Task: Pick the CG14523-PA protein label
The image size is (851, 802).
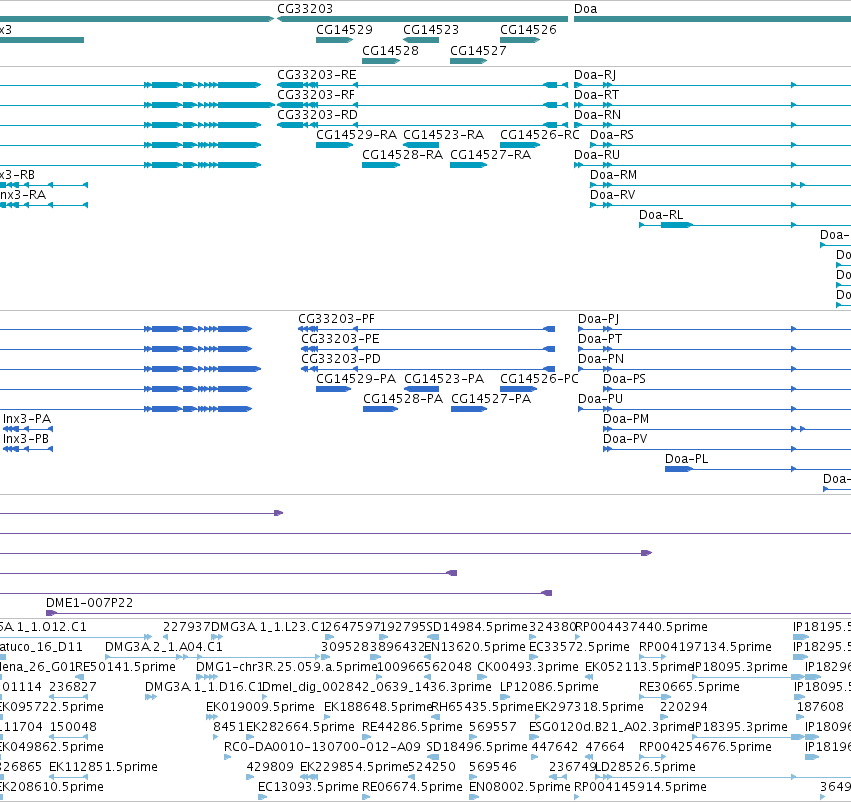Action: coord(444,379)
